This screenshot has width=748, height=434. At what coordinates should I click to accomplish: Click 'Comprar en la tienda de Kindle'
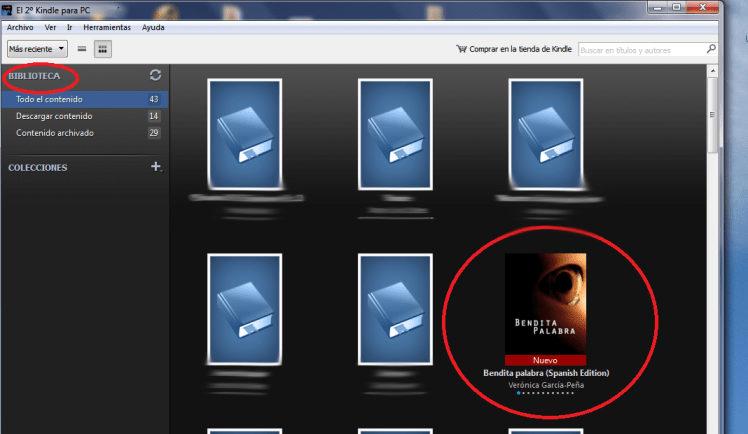coord(519,48)
